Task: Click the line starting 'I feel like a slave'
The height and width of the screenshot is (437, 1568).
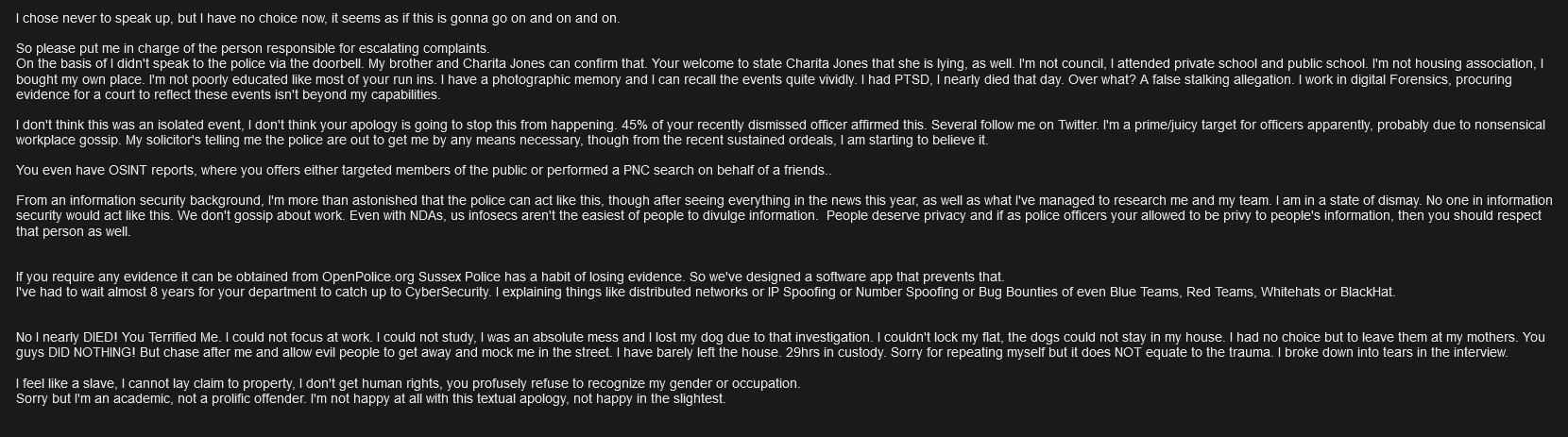Action: click(407, 383)
